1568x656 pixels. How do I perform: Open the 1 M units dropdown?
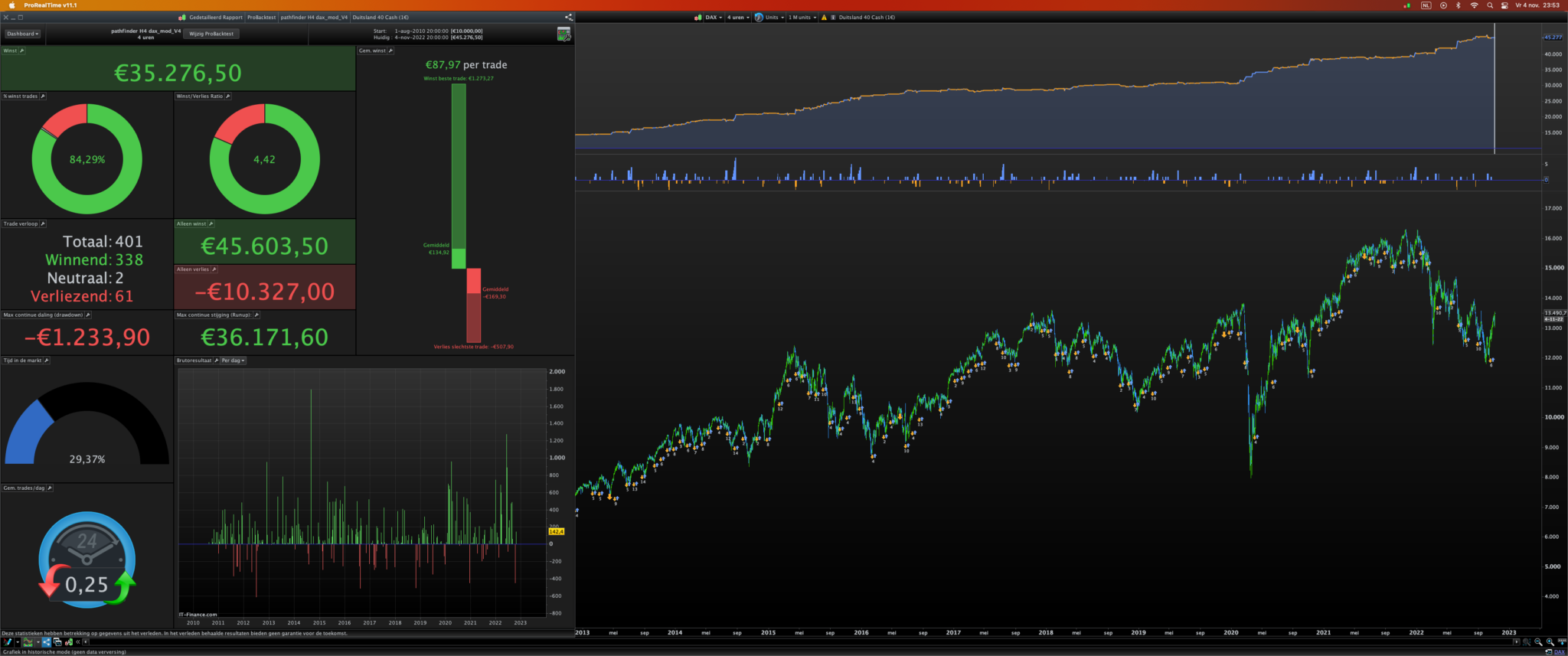[x=802, y=17]
